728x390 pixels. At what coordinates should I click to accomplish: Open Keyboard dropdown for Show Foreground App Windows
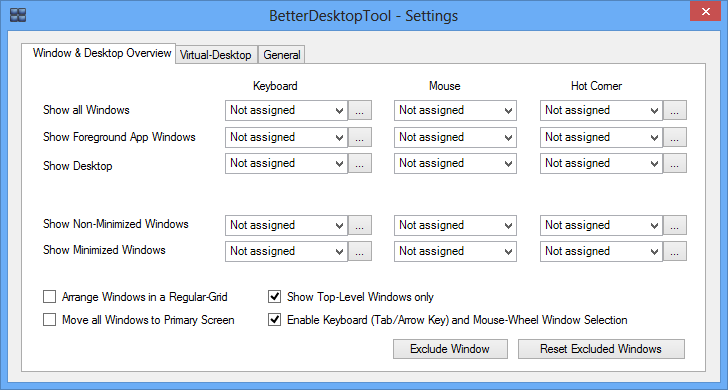pos(286,137)
